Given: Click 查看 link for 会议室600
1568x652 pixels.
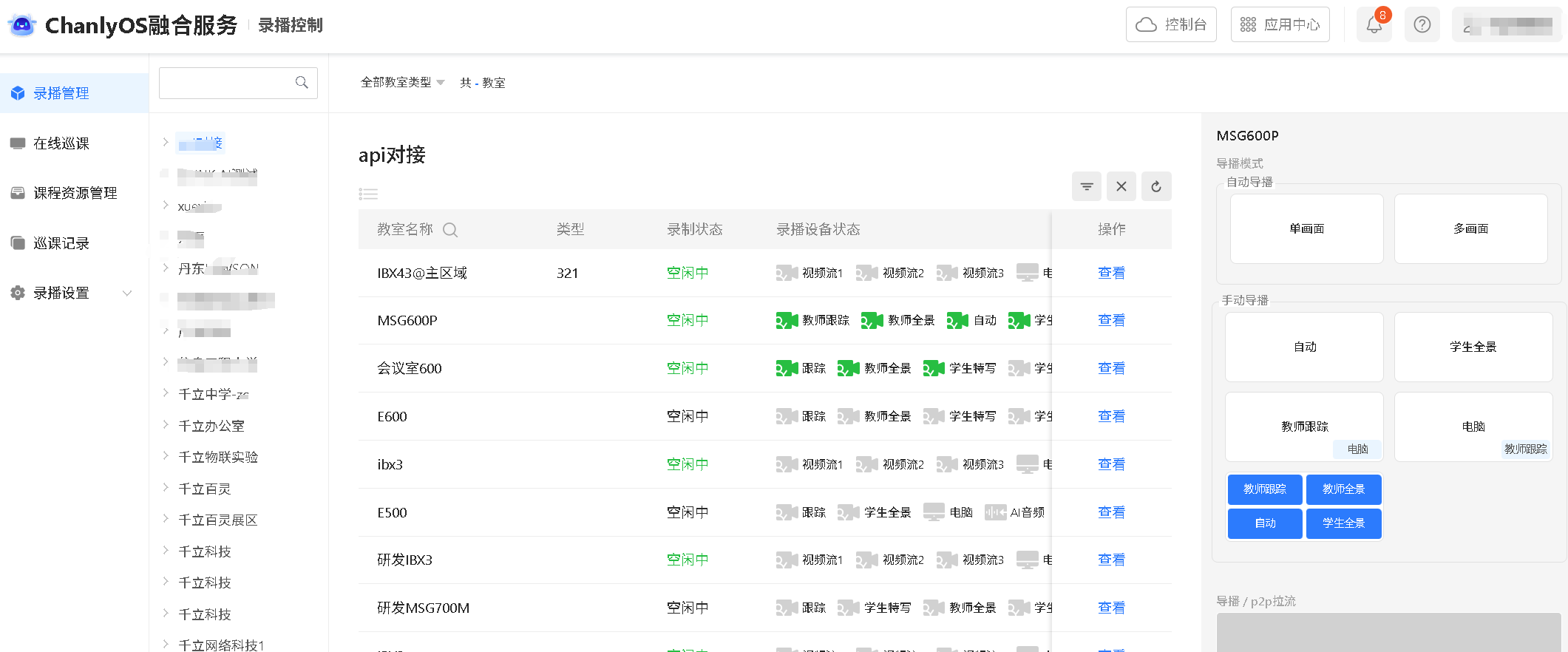Looking at the screenshot, I should (1110, 368).
